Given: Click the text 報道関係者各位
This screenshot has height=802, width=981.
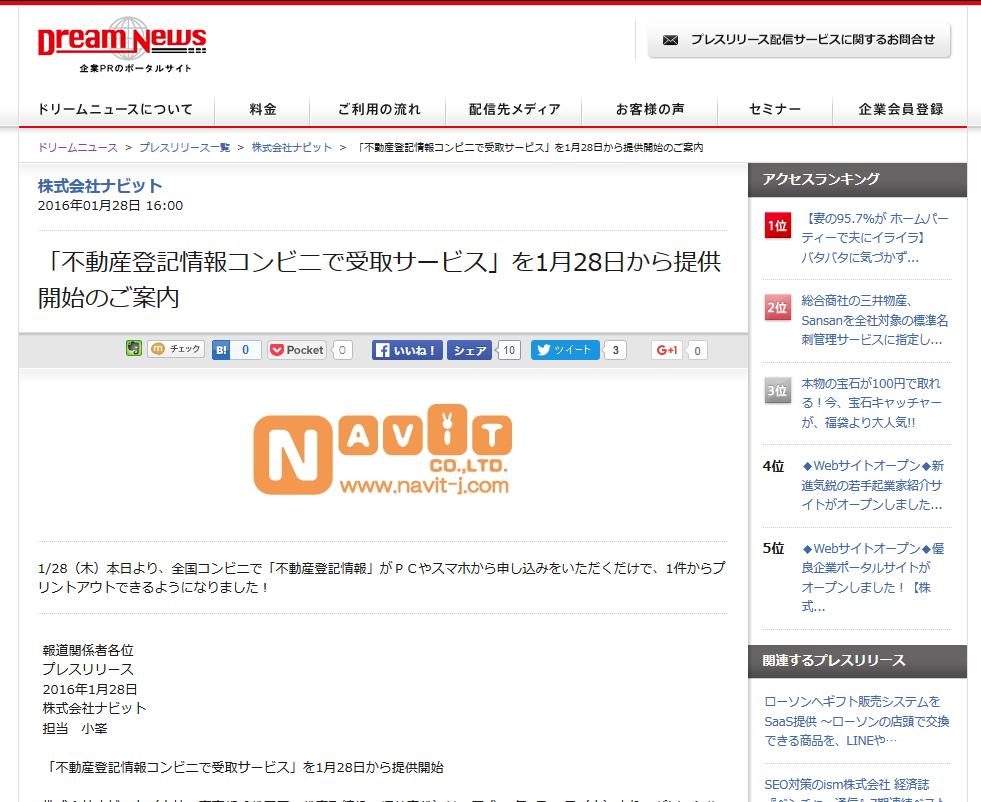Looking at the screenshot, I should [88, 651].
